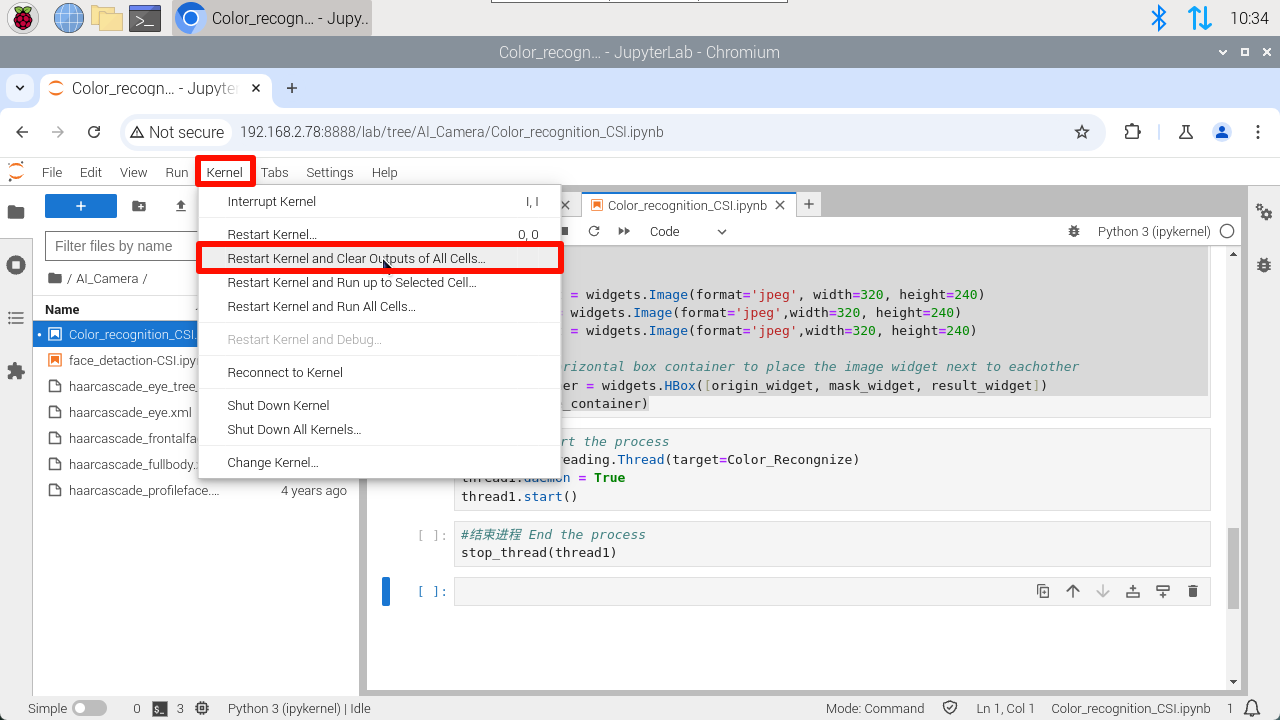Open the Table of Contents sidebar
The height and width of the screenshot is (720, 1280).
[16, 318]
